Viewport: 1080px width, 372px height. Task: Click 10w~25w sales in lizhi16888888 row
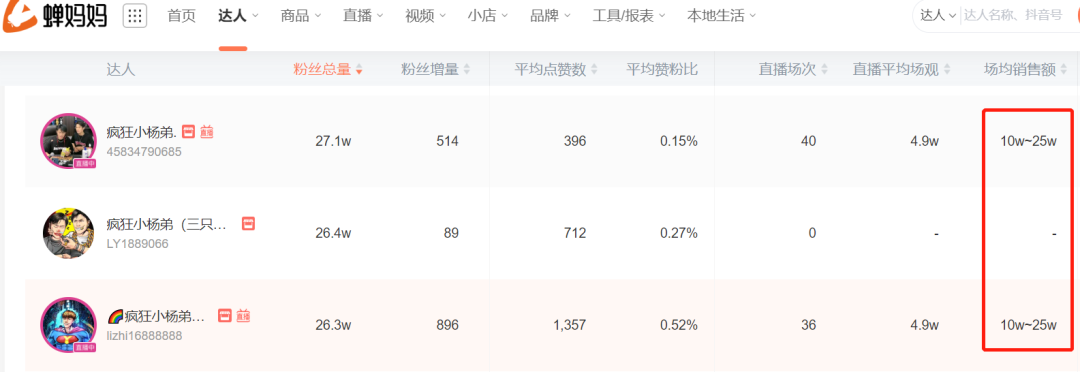tap(1028, 325)
